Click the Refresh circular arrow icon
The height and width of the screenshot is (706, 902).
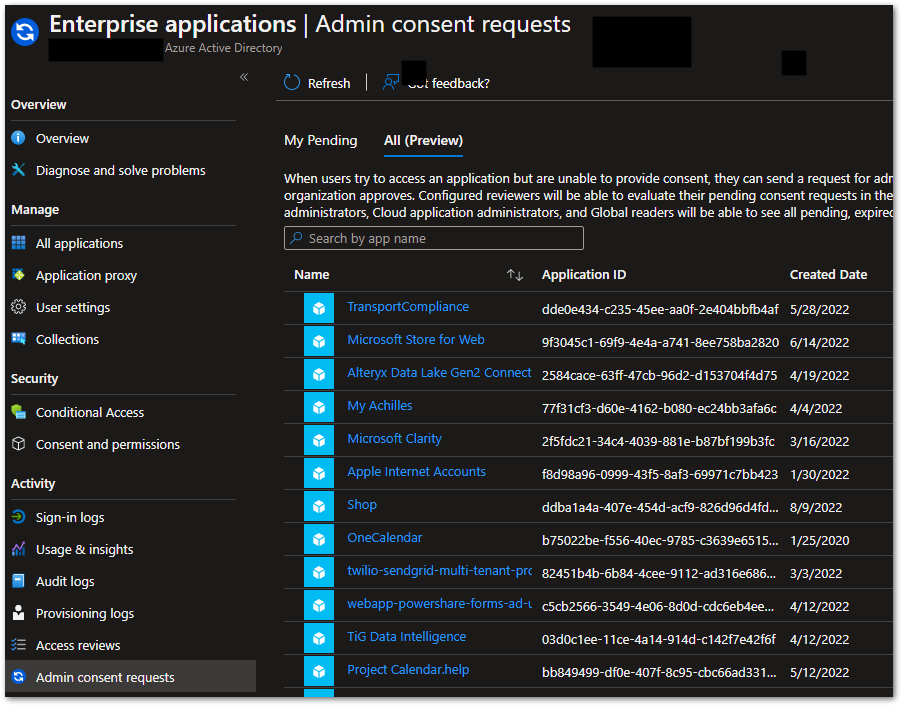pyautogui.click(x=292, y=83)
